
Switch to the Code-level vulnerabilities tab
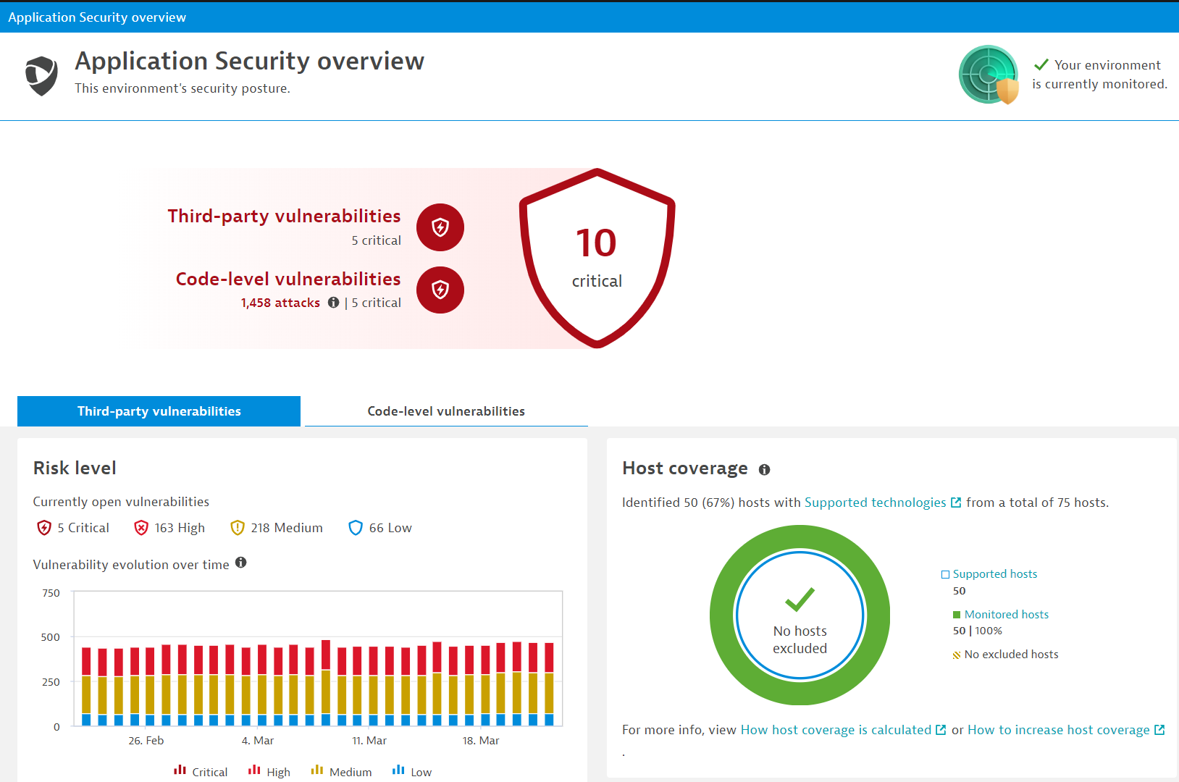click(446, 411)
